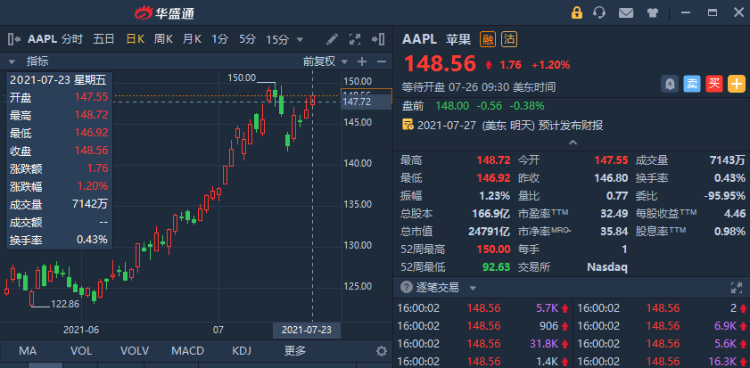Zoom in chart with plus button
The height and width of the screenshot is (368, 750).
(362, 61)
